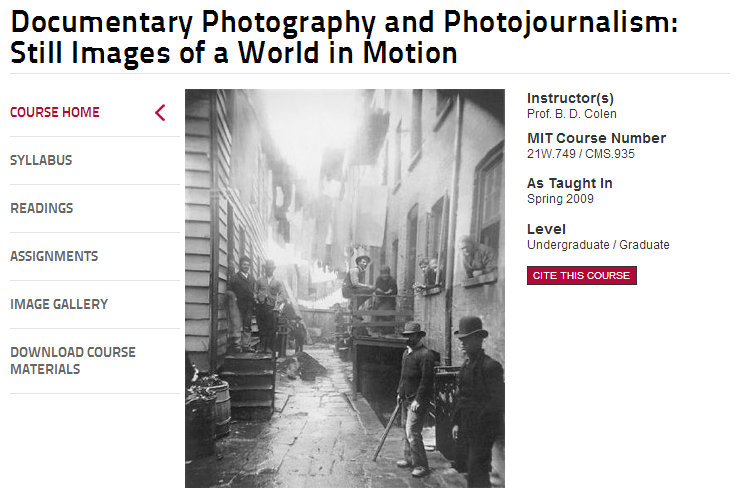Click the Instructor(s) heading

point(570,98)
